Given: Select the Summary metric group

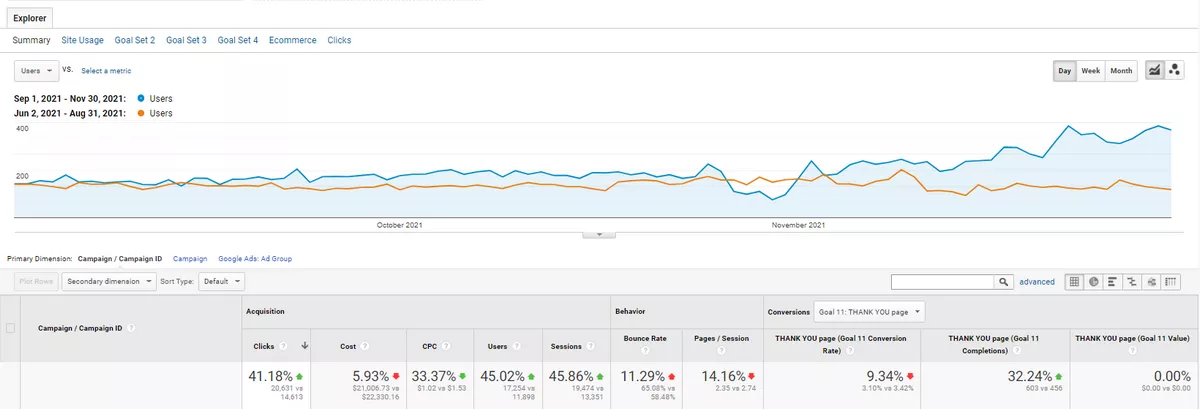Looking at the screenshot, I should pyautogui.click(x=31, y=40).
